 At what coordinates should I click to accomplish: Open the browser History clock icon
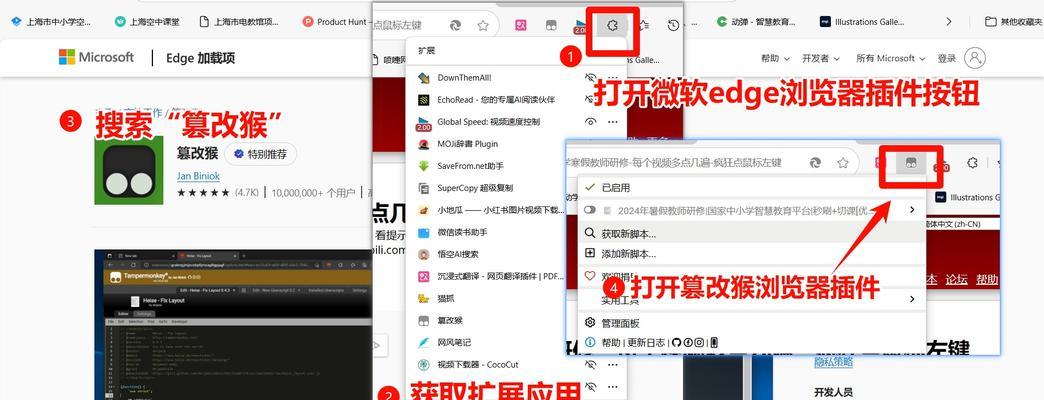[x=673, y=25]
